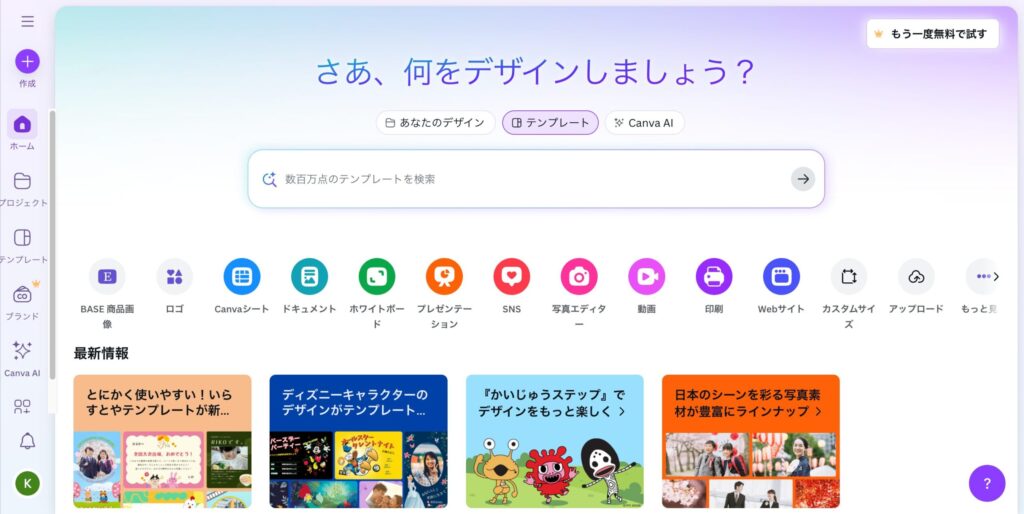Screen dimensions: 1024x514
Task: Open the アップロード cloud upload icon
Action: (916, 276)
